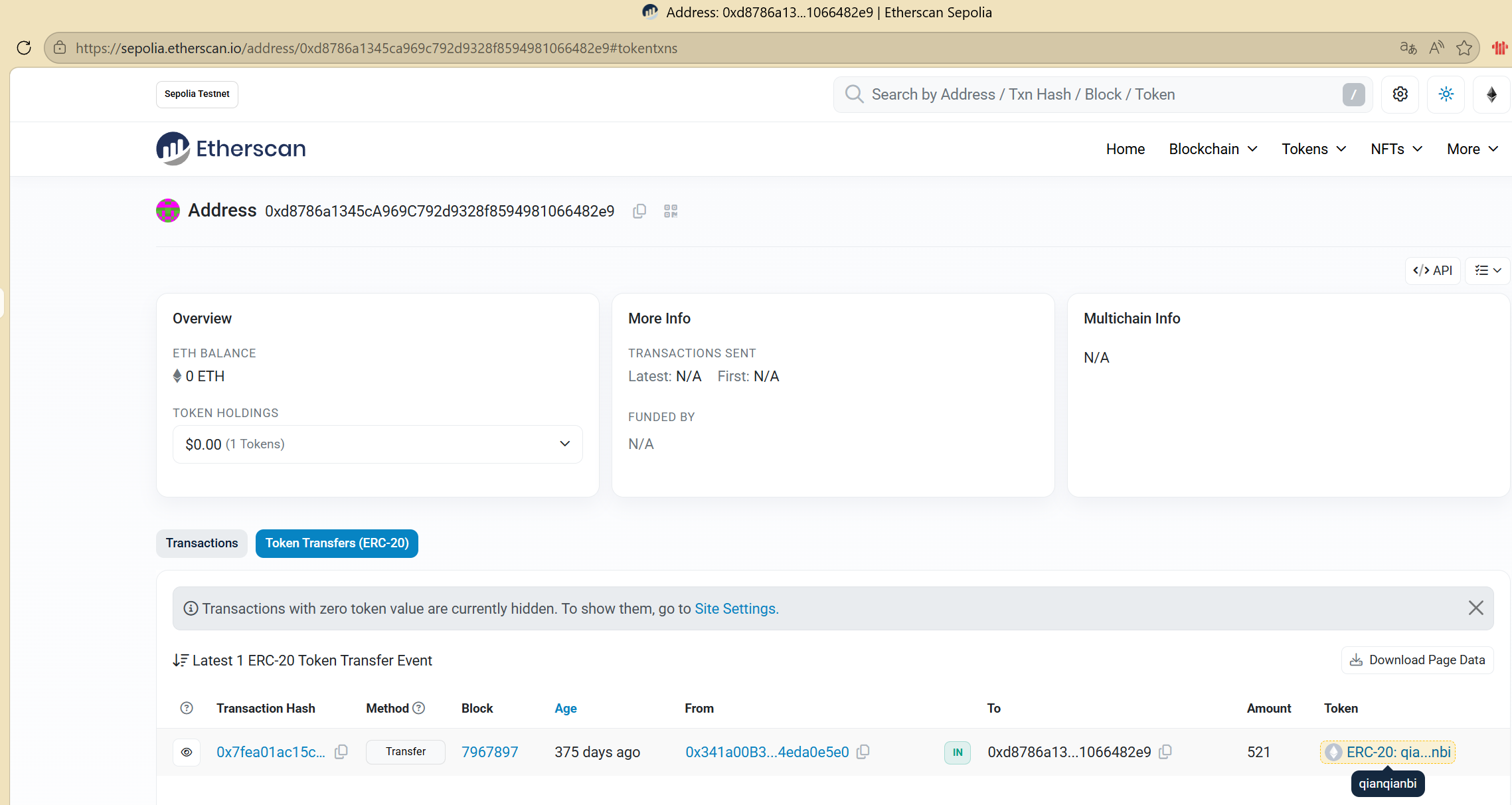Click the Transfer method badge
The image size is (1512, 805).
point(406,752)
